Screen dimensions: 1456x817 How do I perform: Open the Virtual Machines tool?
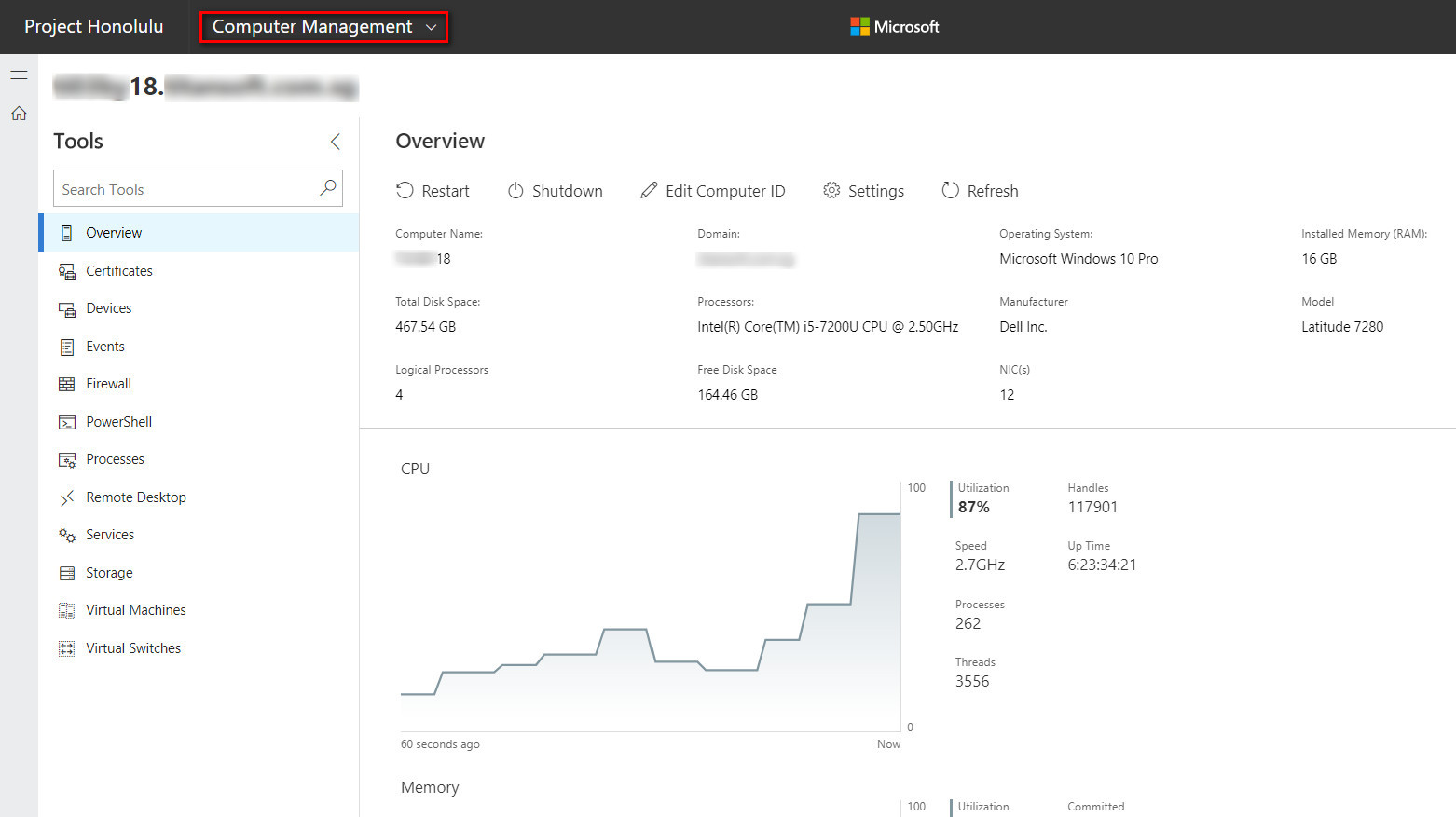[136, 610]
